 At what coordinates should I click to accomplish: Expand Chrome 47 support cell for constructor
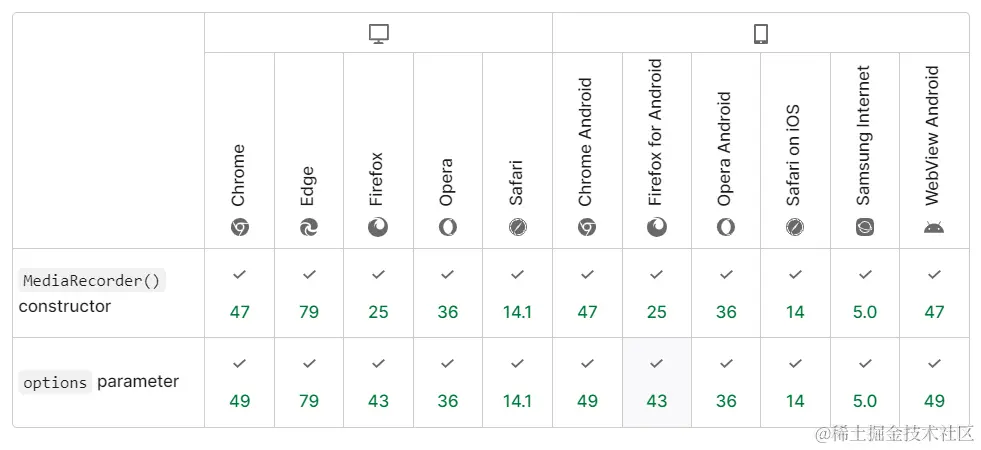239,293
